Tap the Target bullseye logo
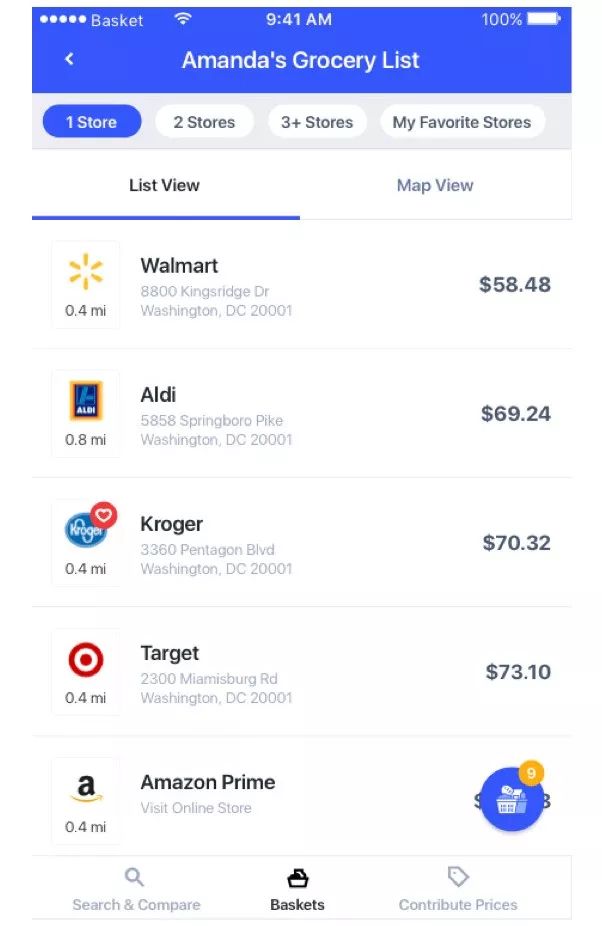Viewport: 602px width, 926px height. click(x=86, y=659)
